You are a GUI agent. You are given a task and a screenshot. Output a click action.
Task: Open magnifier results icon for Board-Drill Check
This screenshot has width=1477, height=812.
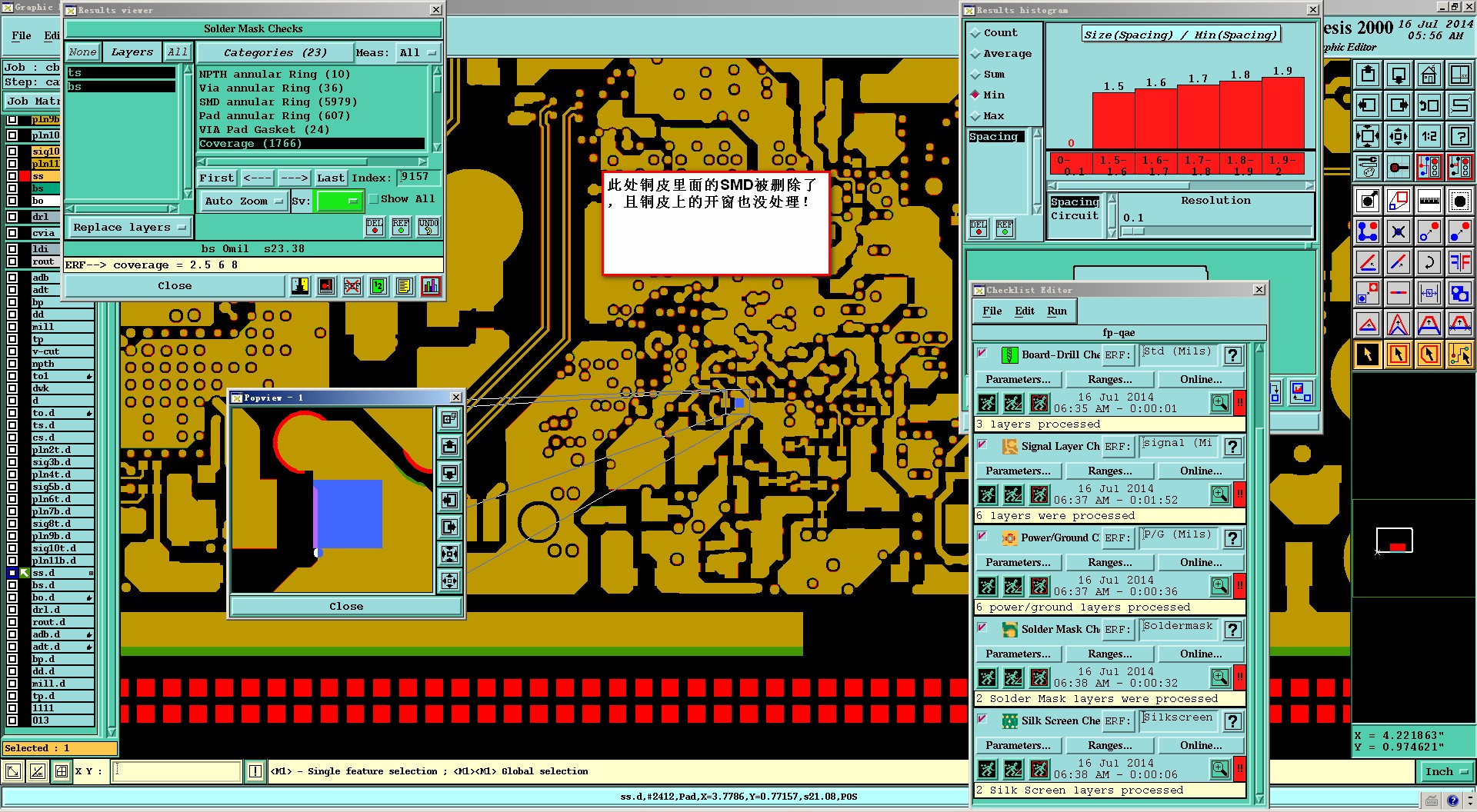(x=1220, y=402)
